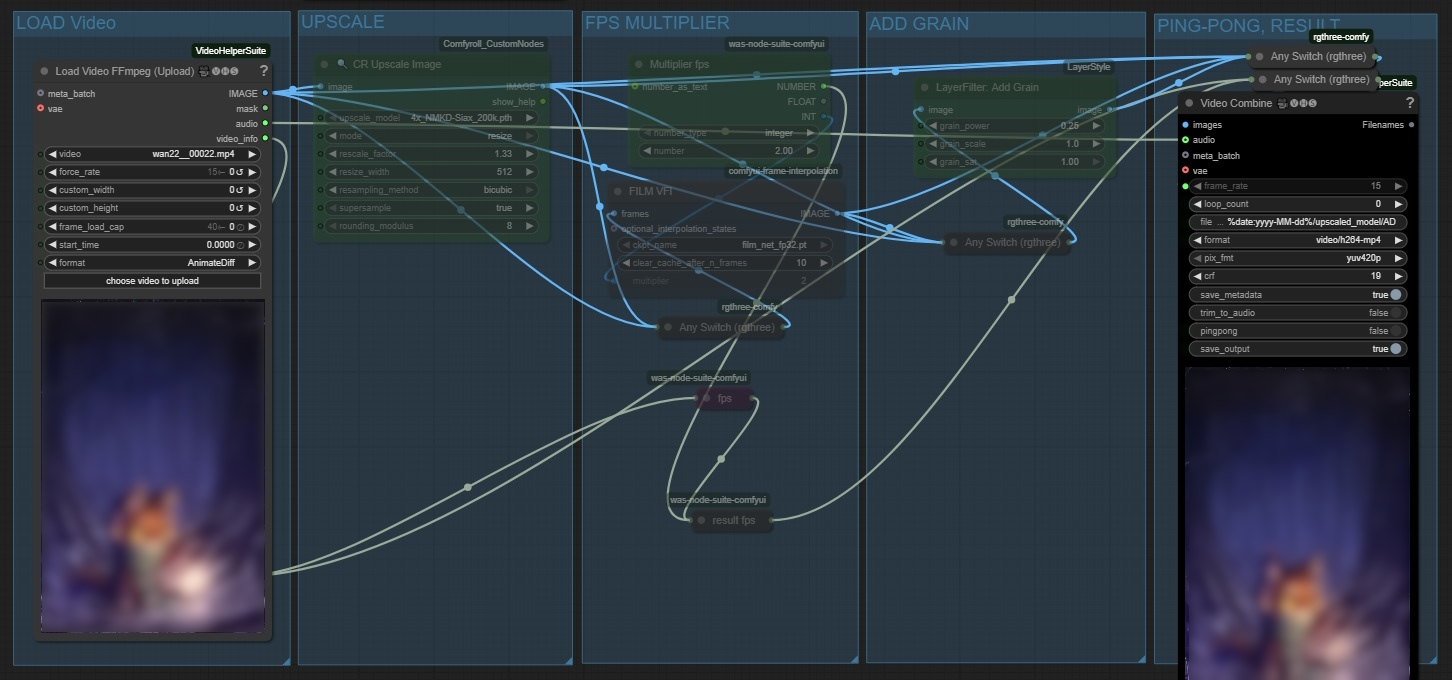1452x680 pixels.
Task: Click the FPS MULTIPLIER group title
Action: pos(657,22)
